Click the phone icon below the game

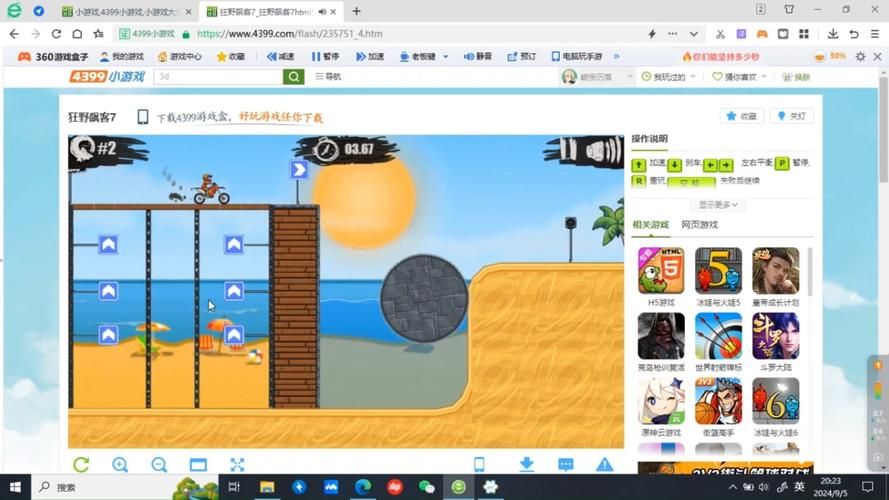(x=479, y=464)
